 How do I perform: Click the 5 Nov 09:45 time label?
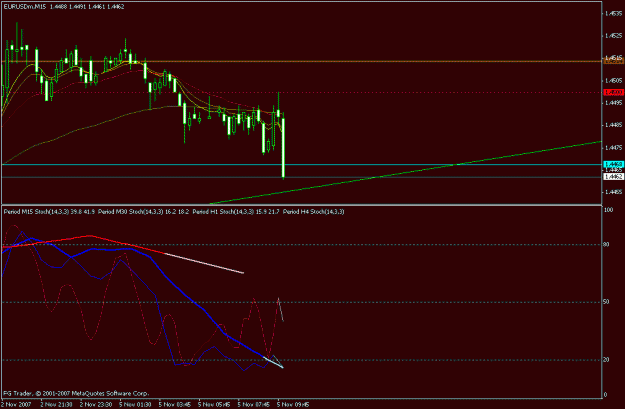[x=293, y=404]
